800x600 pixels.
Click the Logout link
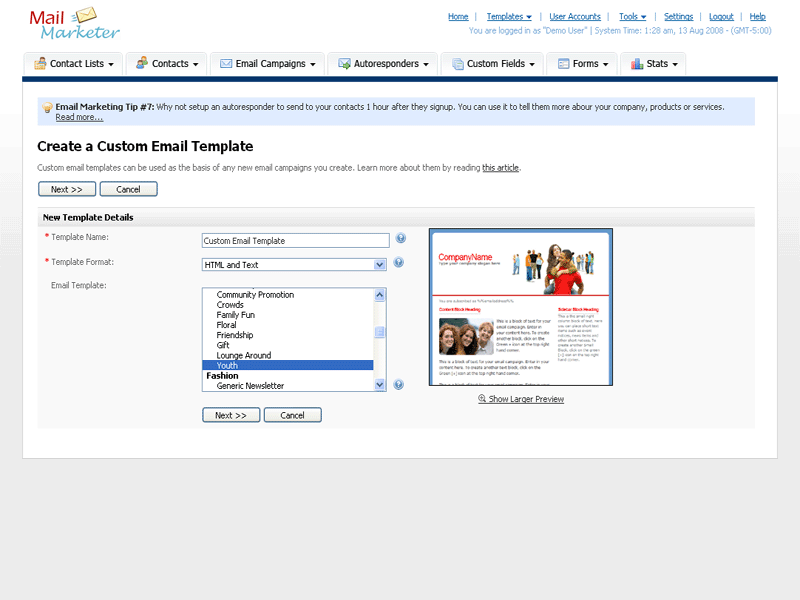[721, 17]
